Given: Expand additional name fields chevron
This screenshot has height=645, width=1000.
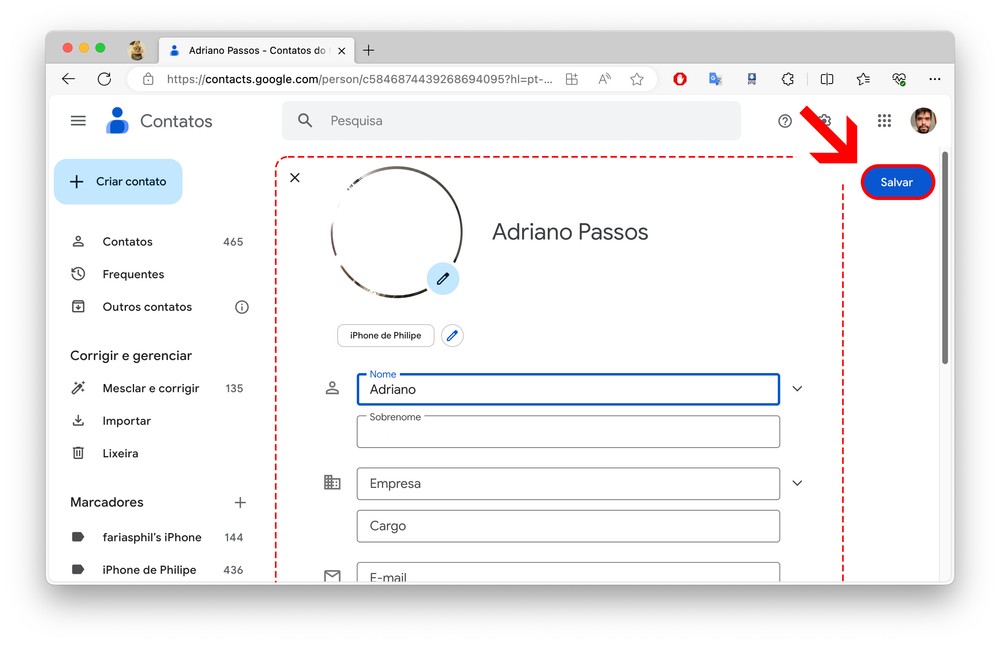Looking at the screenshot, I should pos(797,389).
